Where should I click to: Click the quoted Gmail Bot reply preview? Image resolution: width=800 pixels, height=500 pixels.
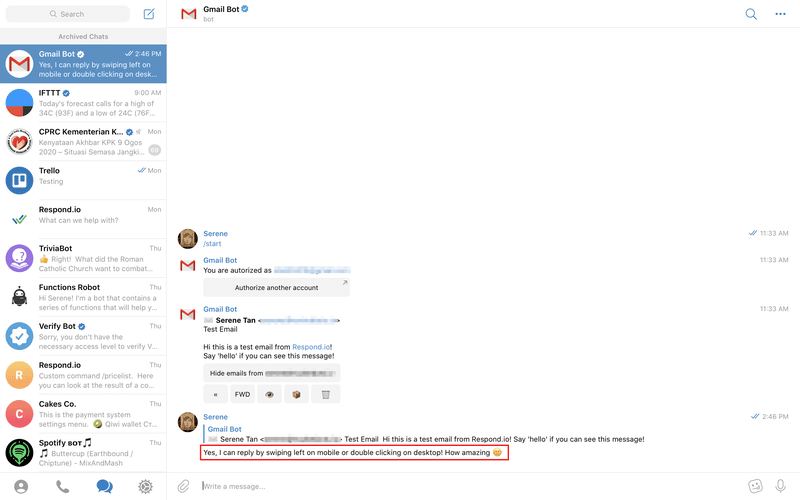tap(424, 434)
